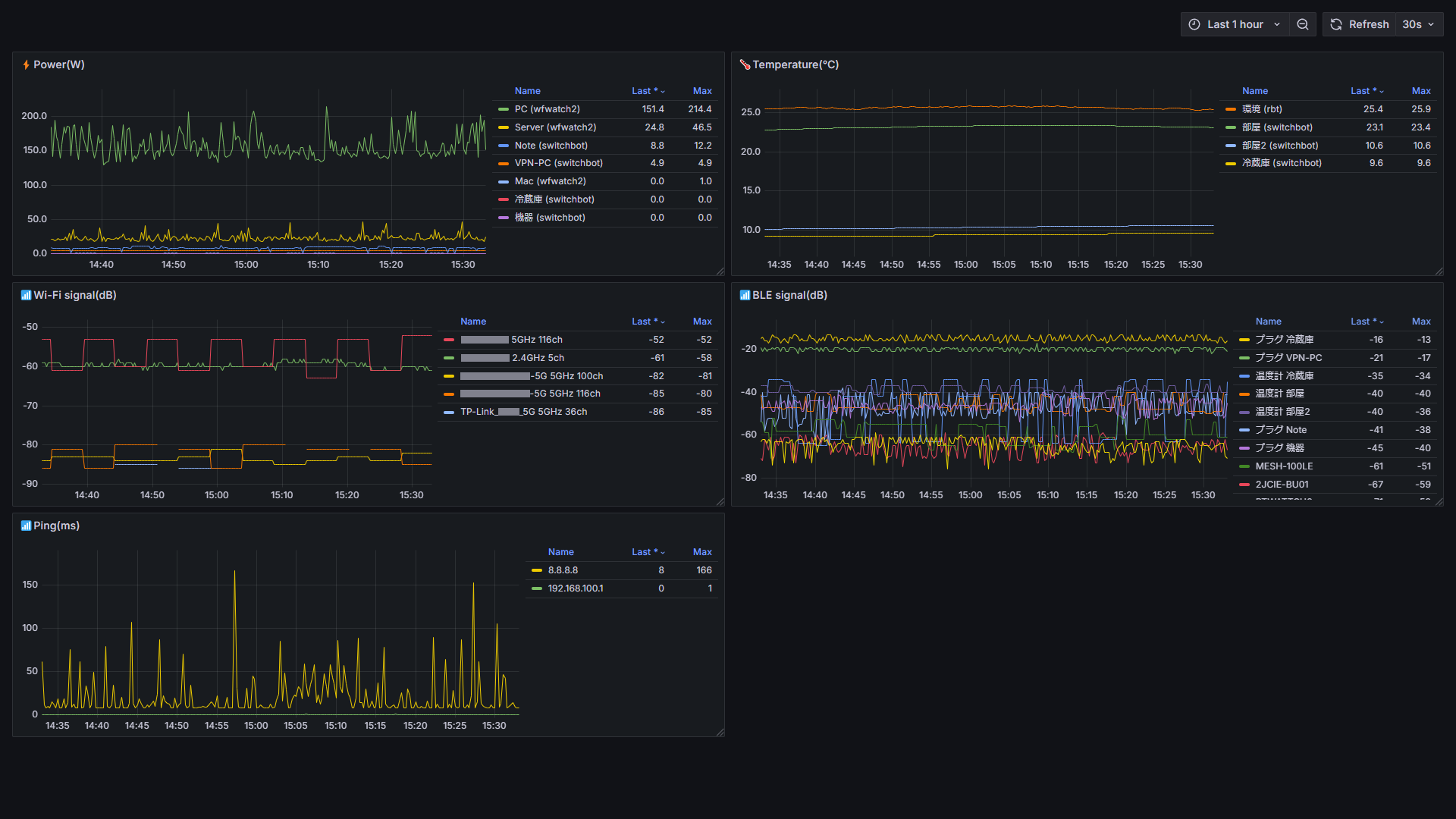The image size is (1456, 819).
Task: Click the refresh dashboard icon
Action: pyautogui.click(x=1336, y=24)
